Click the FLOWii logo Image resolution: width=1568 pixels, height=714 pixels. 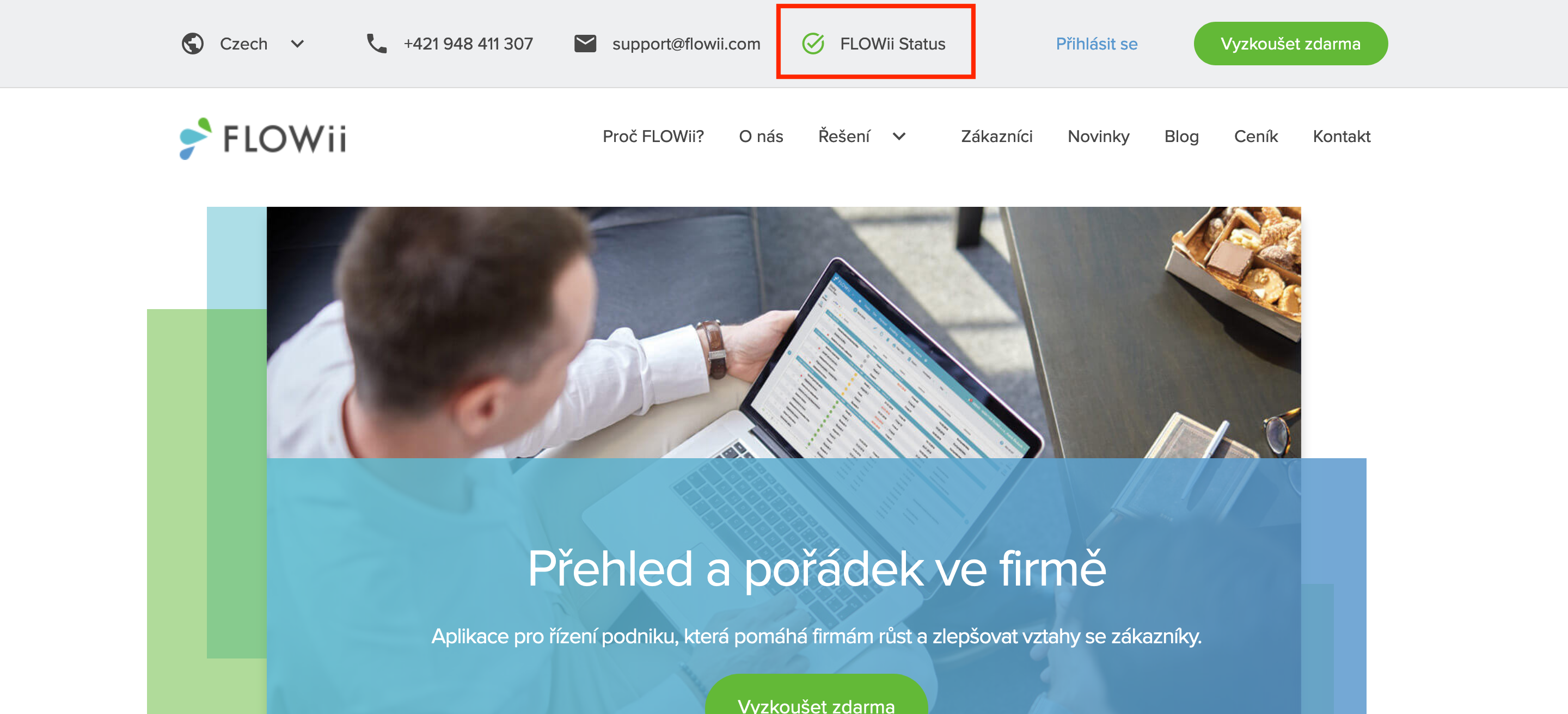[263, 138]
